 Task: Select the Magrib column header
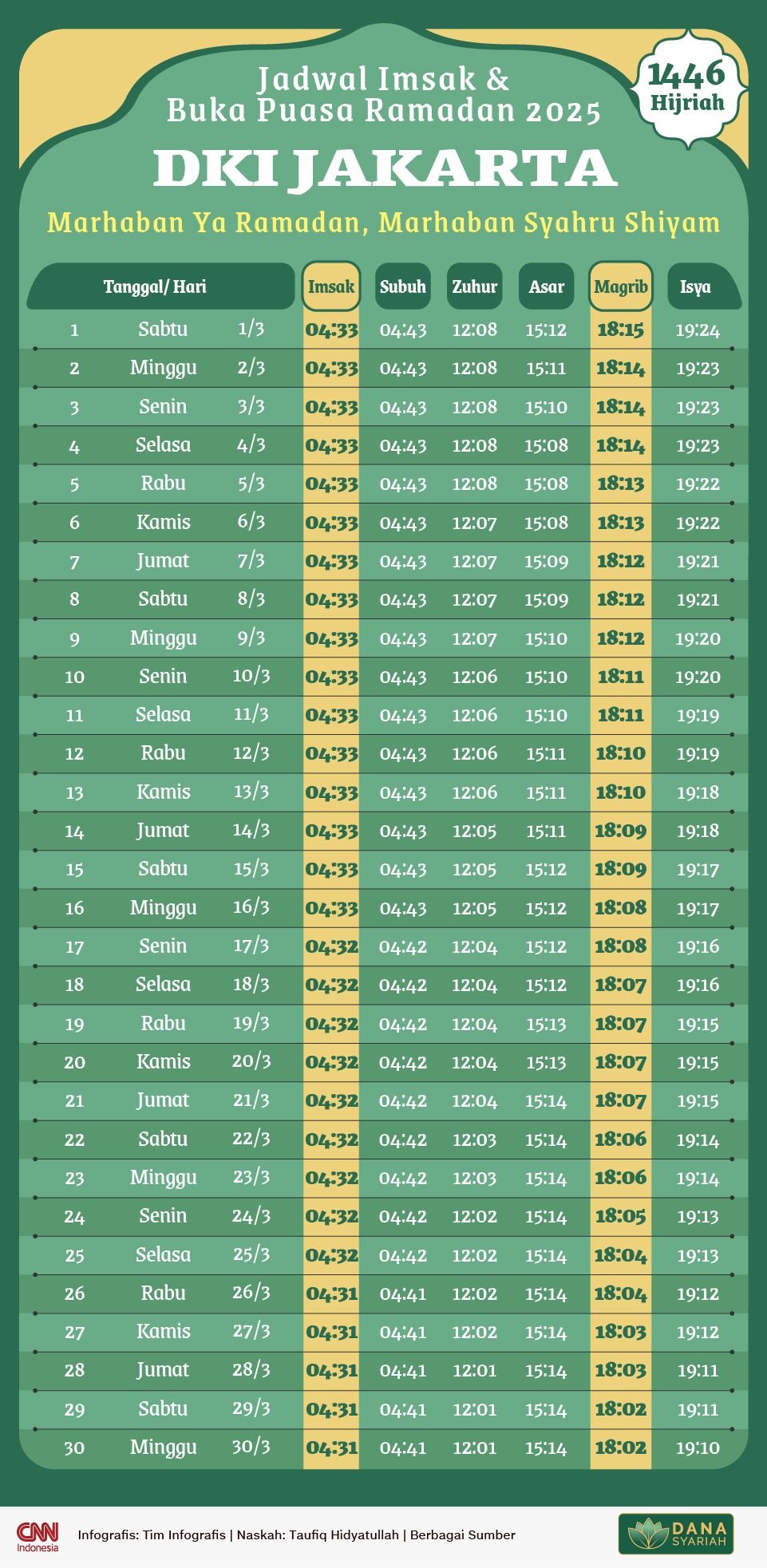(x=621, y=286)
